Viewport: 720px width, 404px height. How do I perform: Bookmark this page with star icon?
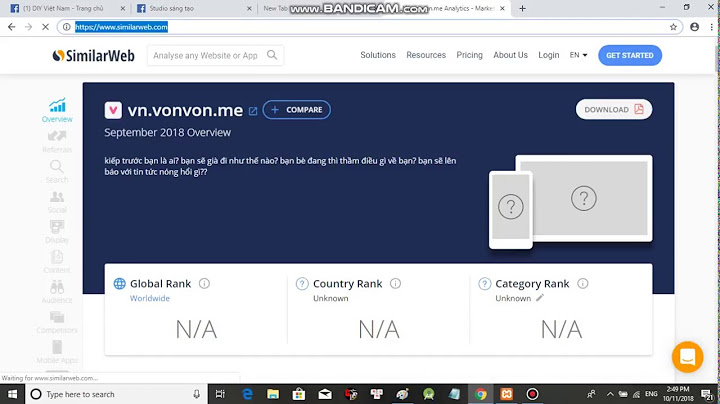click(x=673, y=27)
